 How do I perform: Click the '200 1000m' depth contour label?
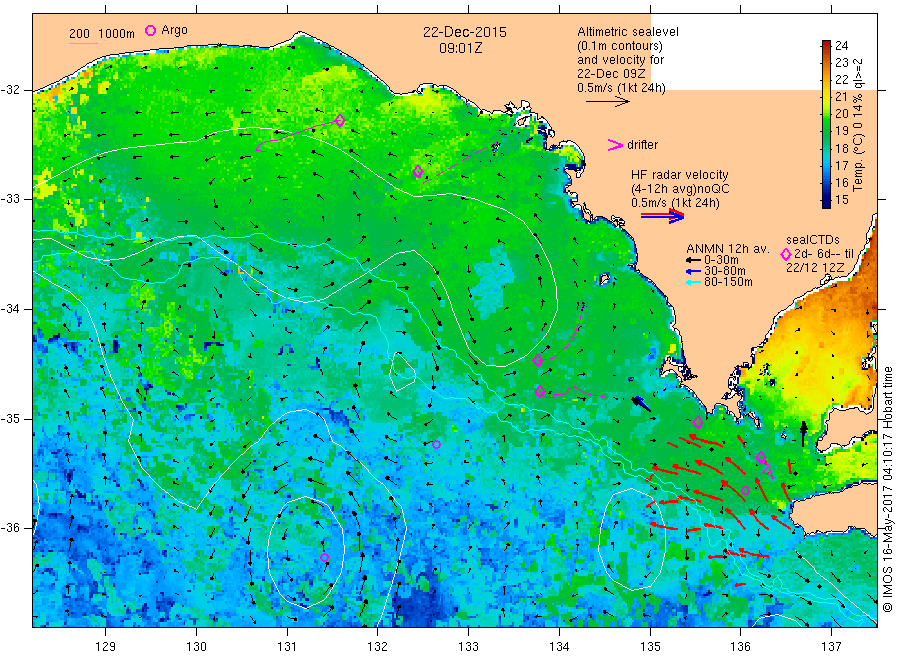tap(102, 33)
